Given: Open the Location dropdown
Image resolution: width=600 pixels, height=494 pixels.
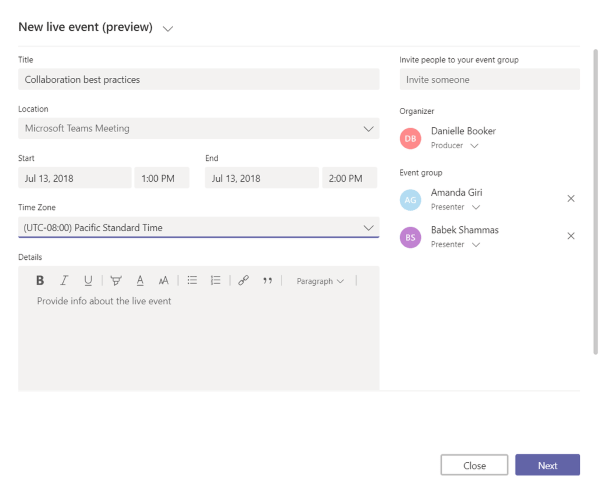Looking at the screenshot, I should tap(368, 129).
